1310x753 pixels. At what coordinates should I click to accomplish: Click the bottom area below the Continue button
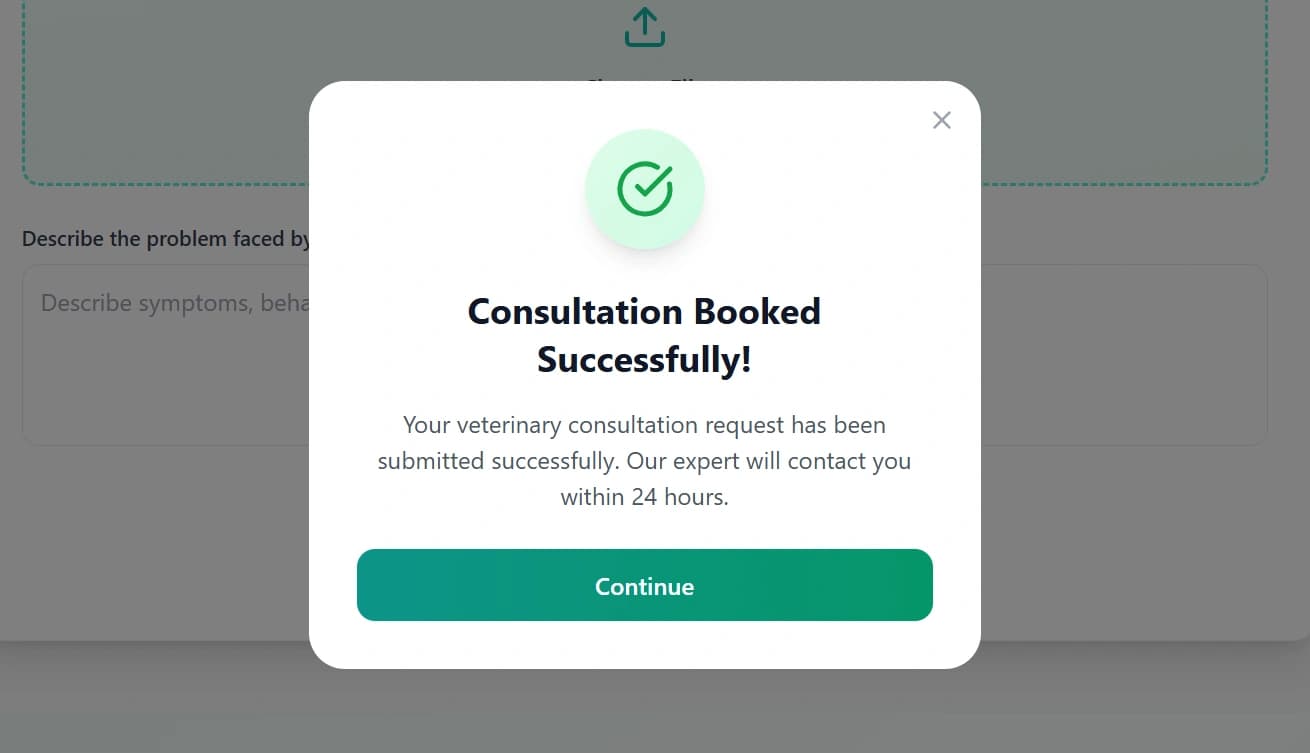tap(645, 645)
